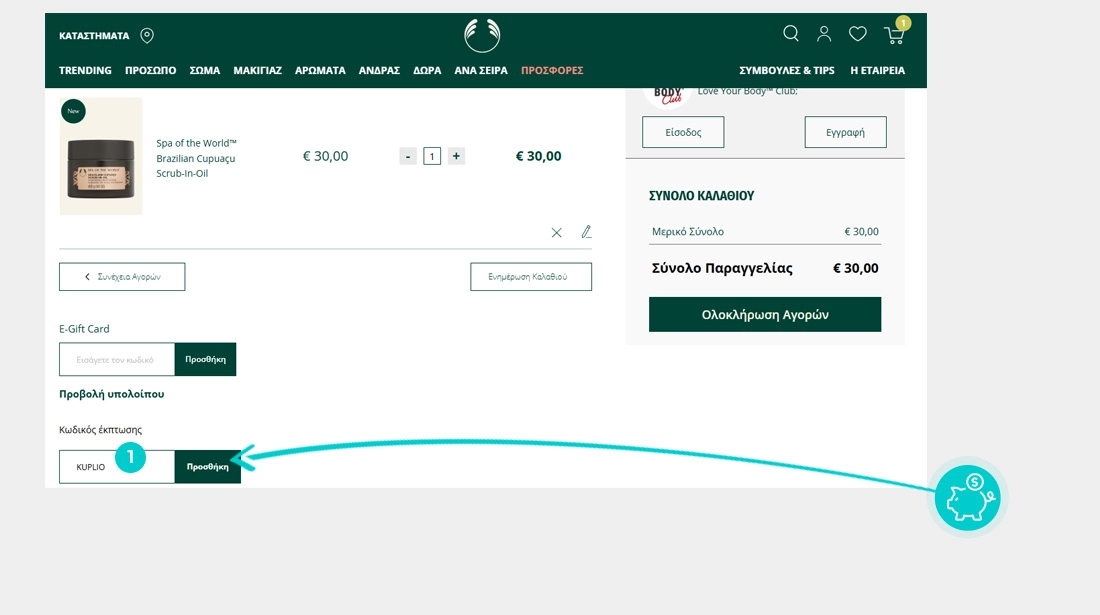Open the user account icon
This screenshot has width=1100, height=615.
click(824, 34)
